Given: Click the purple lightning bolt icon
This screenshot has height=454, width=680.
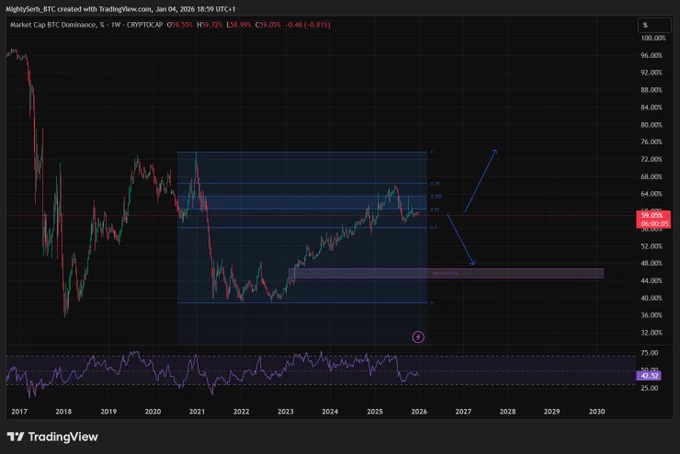Looking at the screenshot, I should click(418, 337).
